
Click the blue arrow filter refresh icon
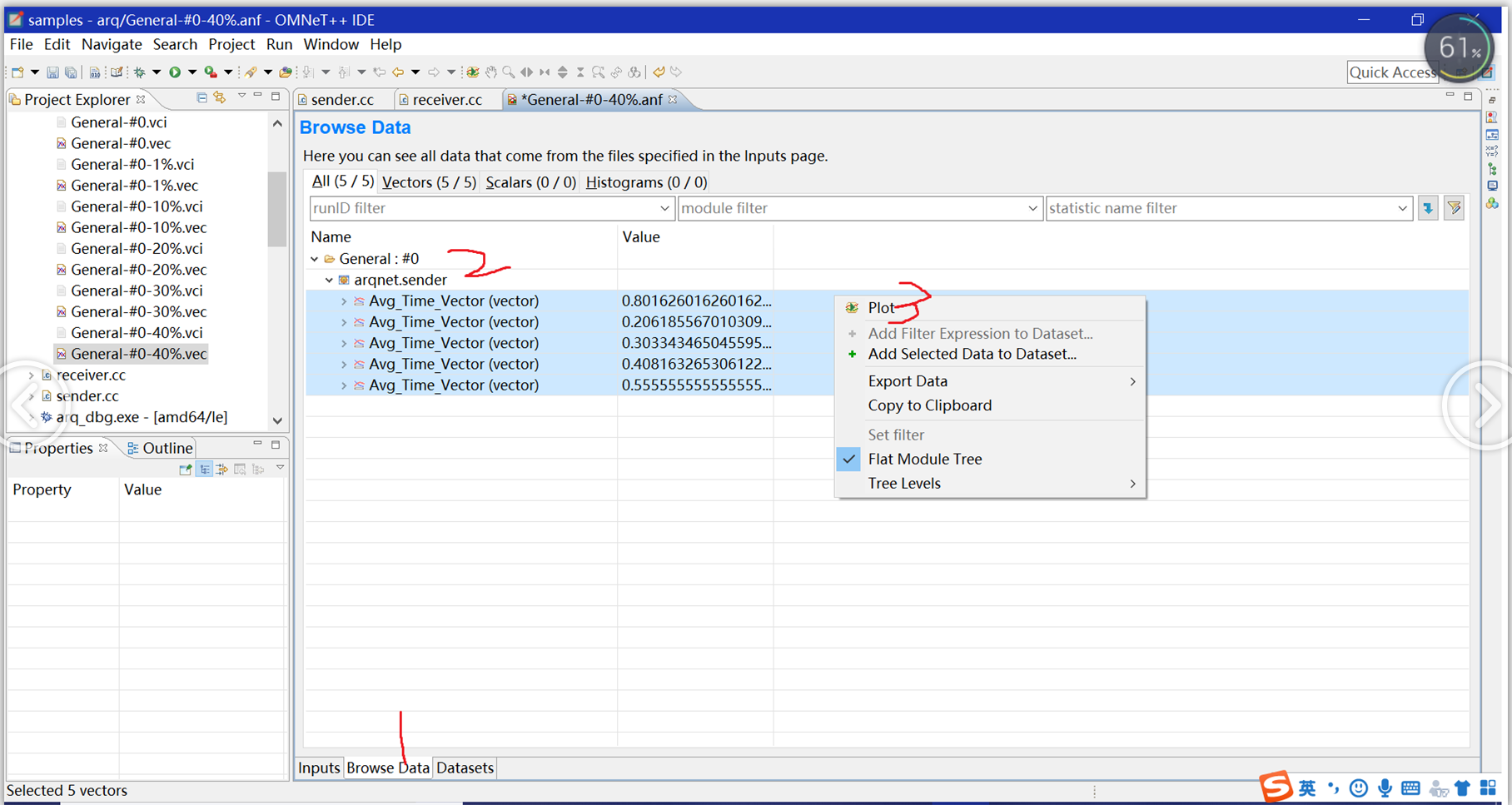[1428, 208]
